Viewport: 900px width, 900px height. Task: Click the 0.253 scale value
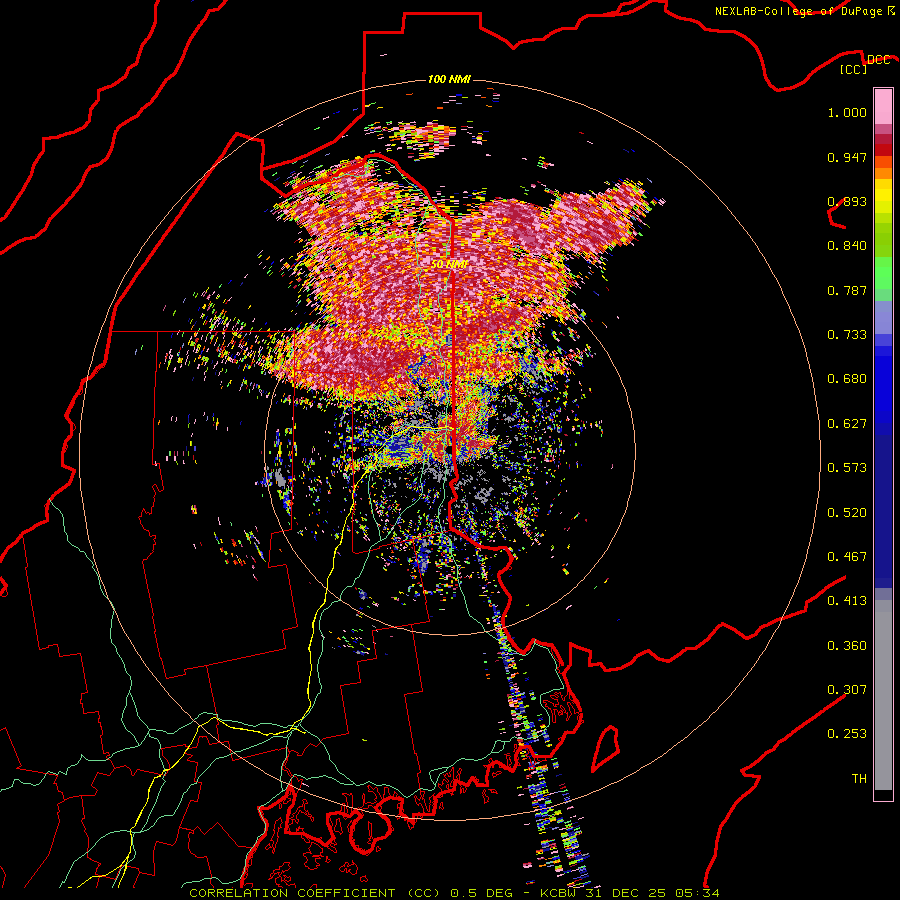click(847, 734)
